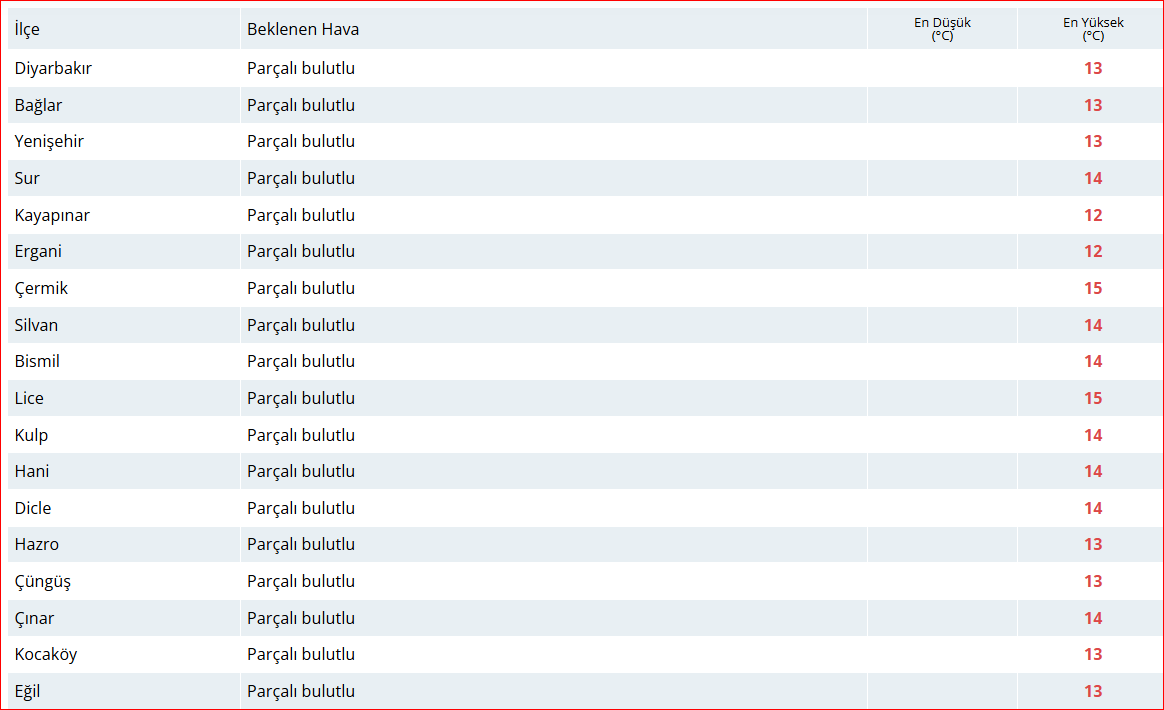The height and width of the screenshot is (710, 1164).
Task: Open the Bağlar district row
Action: click(x=38, y=105)
